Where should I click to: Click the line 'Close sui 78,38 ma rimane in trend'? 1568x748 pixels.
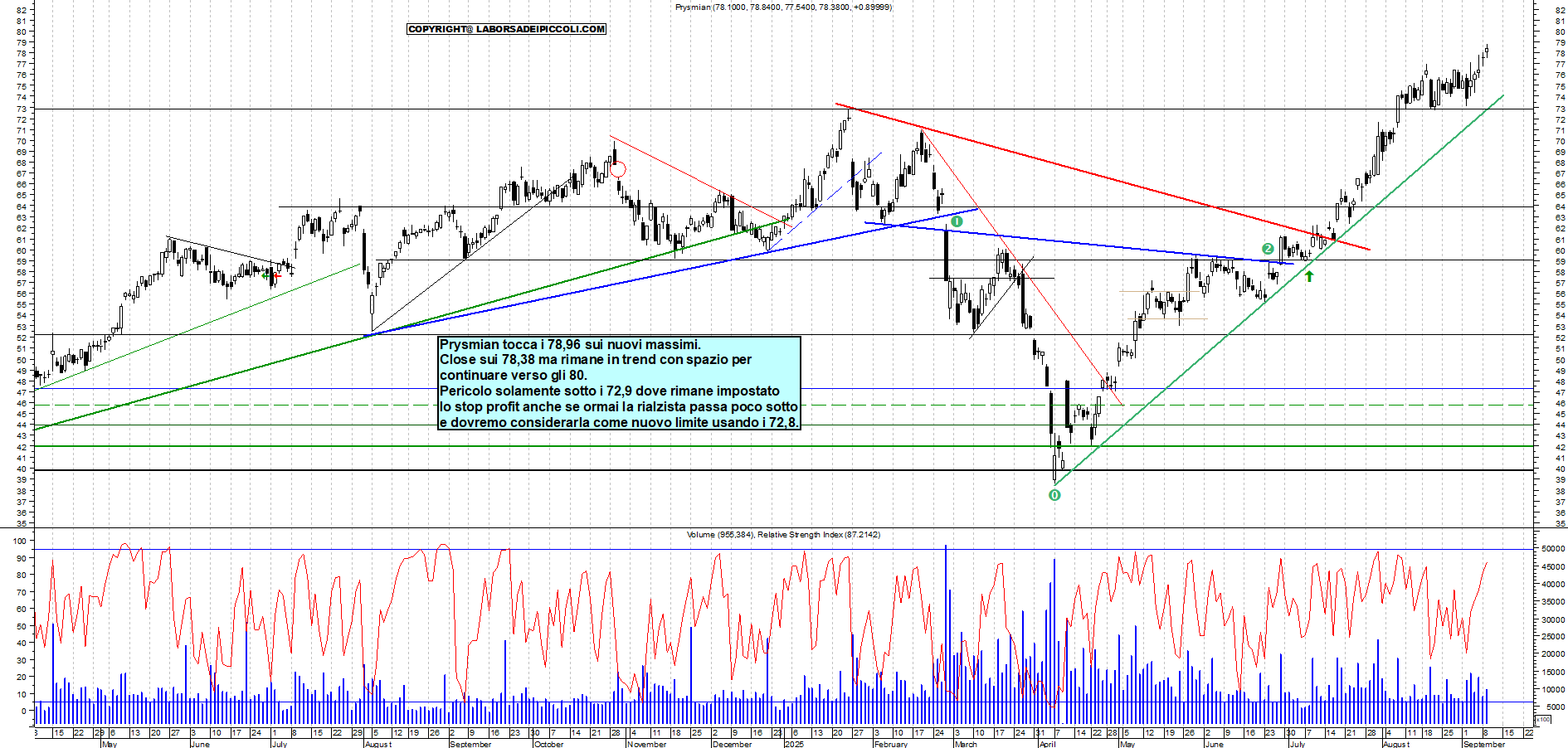[x=596, y=360]
